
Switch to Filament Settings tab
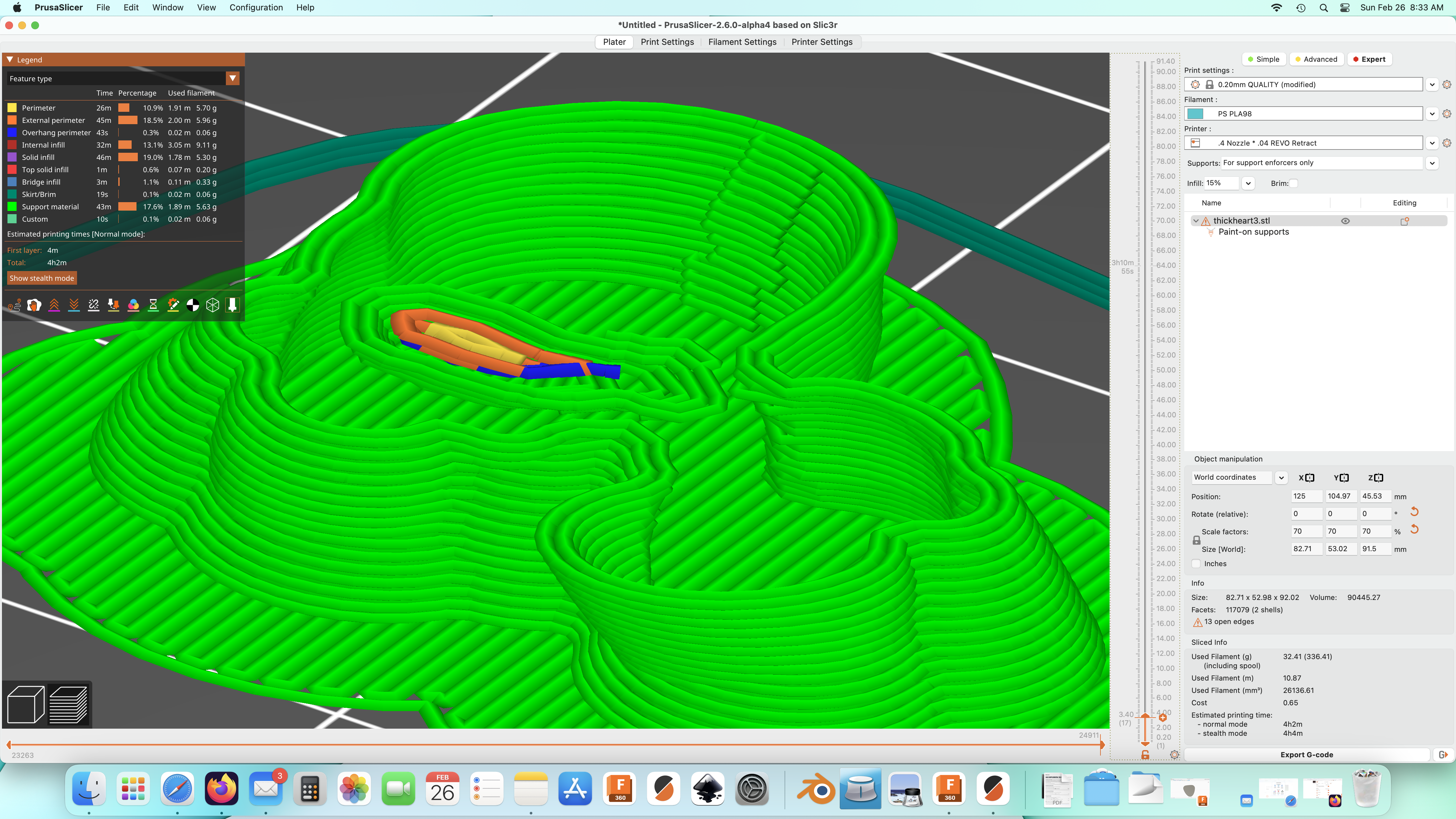(x=742, y=42)
